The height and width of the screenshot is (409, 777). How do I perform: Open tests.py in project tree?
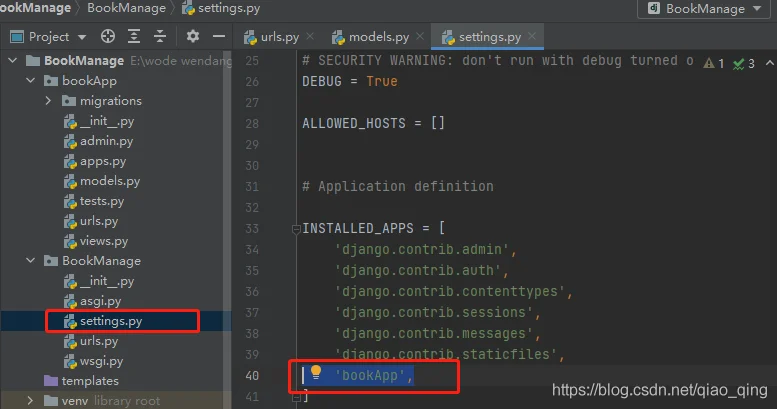tap(94, 201)
